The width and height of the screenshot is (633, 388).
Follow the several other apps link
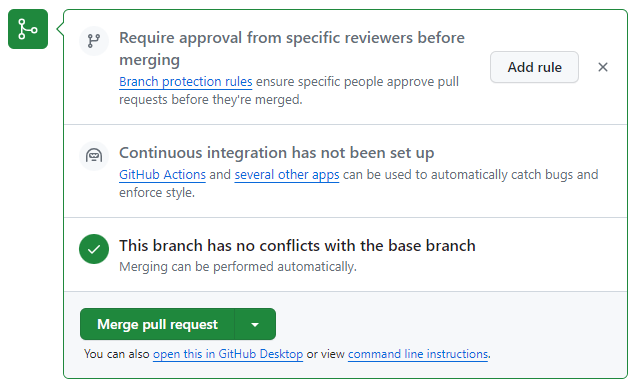coord(287,175)
